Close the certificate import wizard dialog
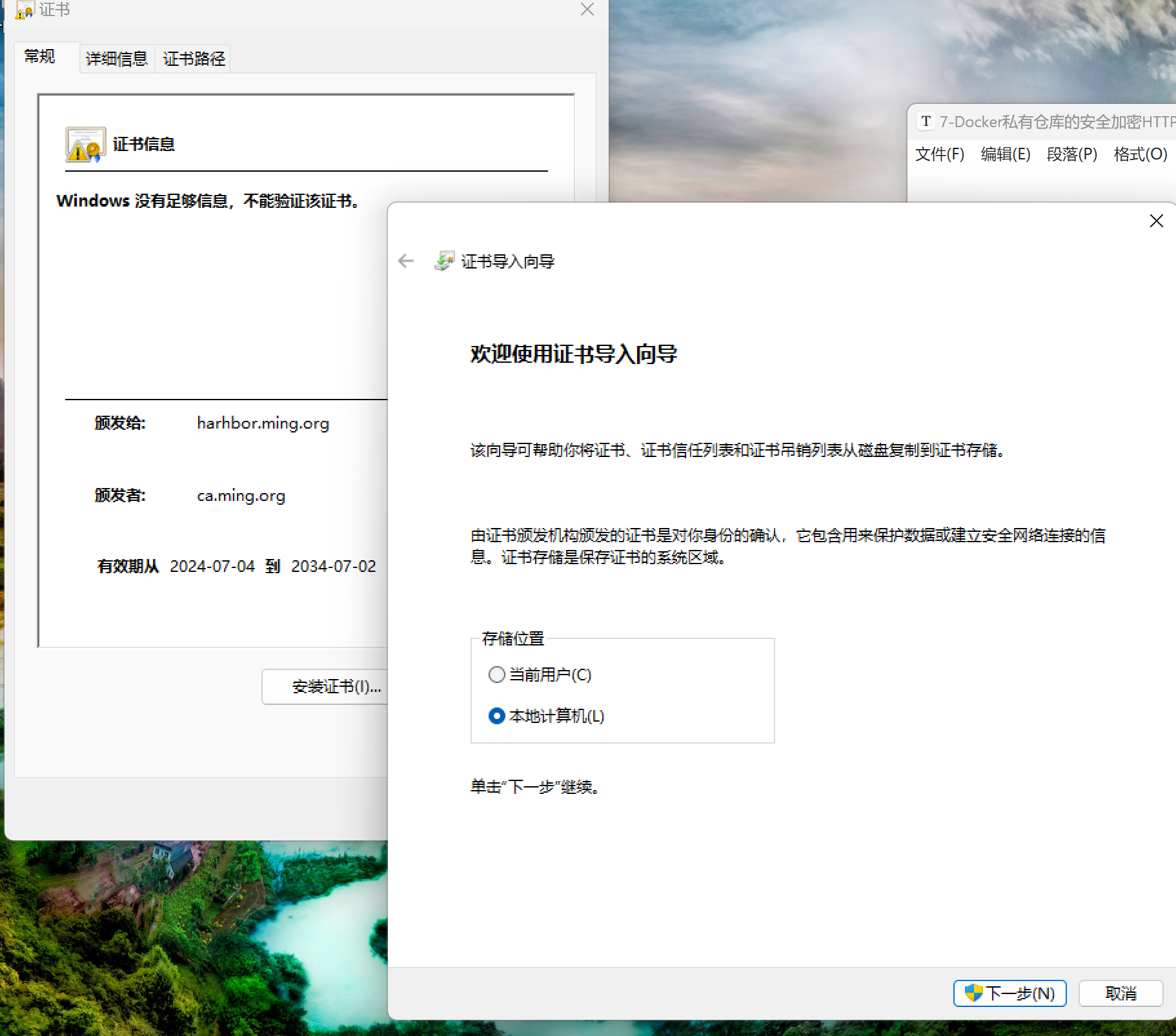This screenshot has height=1036, width=1176. [1156, 221]
